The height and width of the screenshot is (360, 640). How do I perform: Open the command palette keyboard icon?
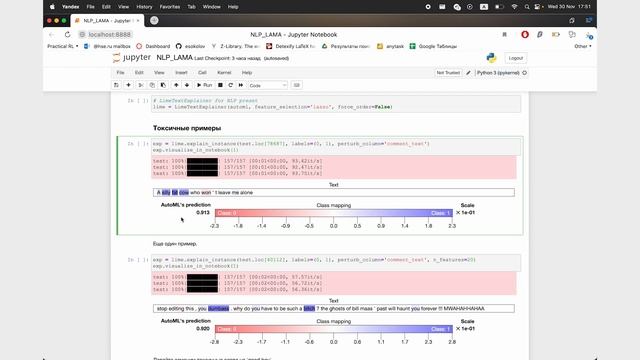point(297,85)
